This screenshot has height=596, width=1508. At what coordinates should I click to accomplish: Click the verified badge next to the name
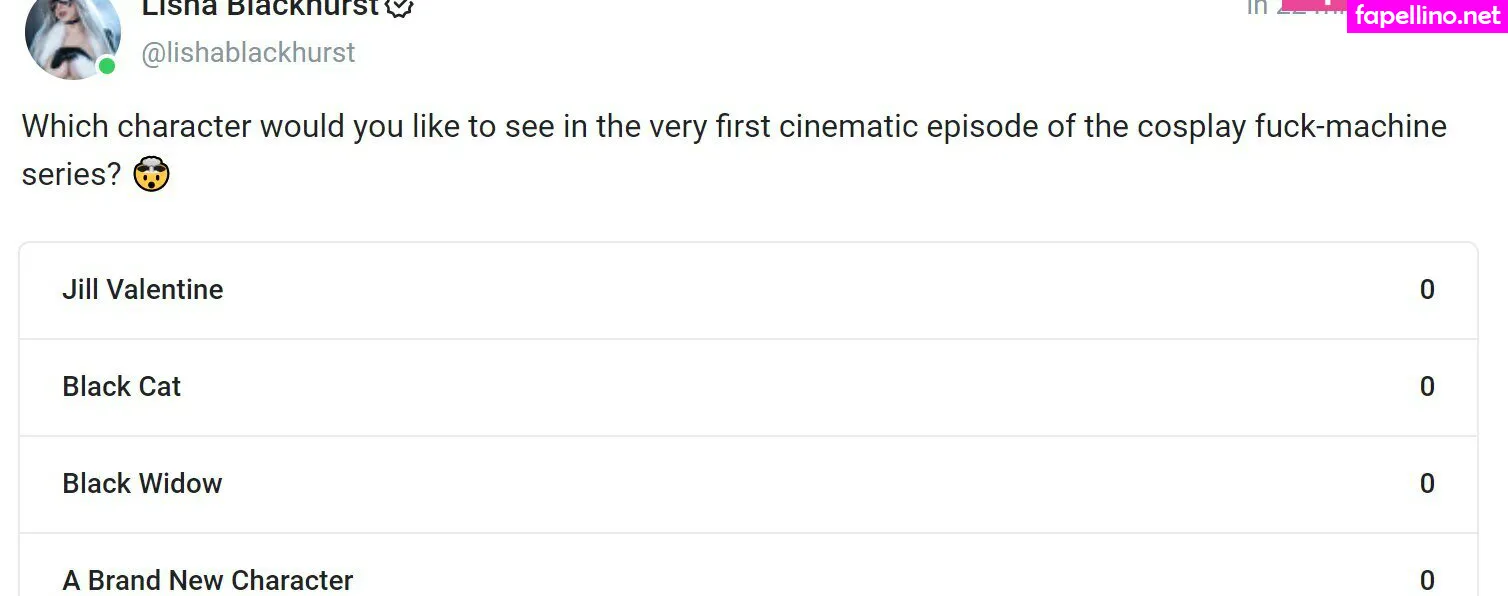[400, 8]
